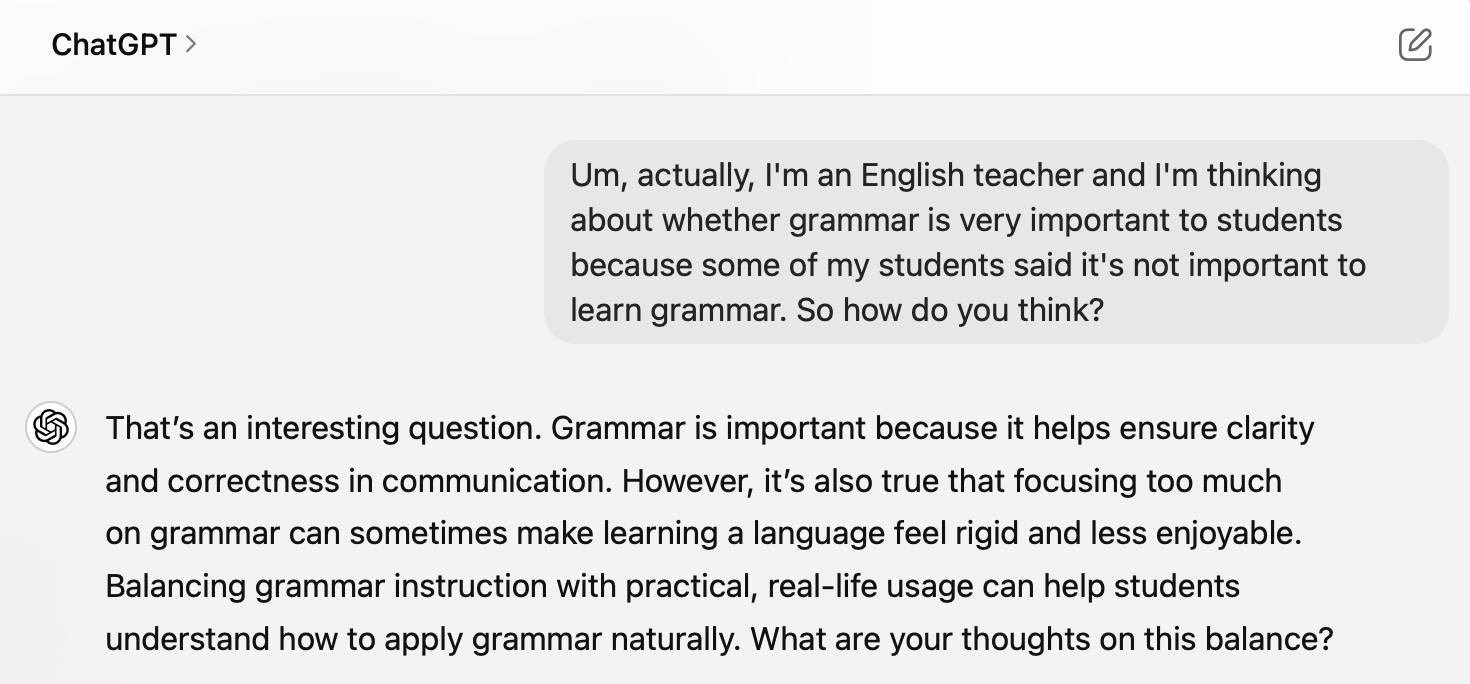Click the ChatGPT logo avatar beside the response
Screen dimensions: 1470x684
(x=51, y=428)
